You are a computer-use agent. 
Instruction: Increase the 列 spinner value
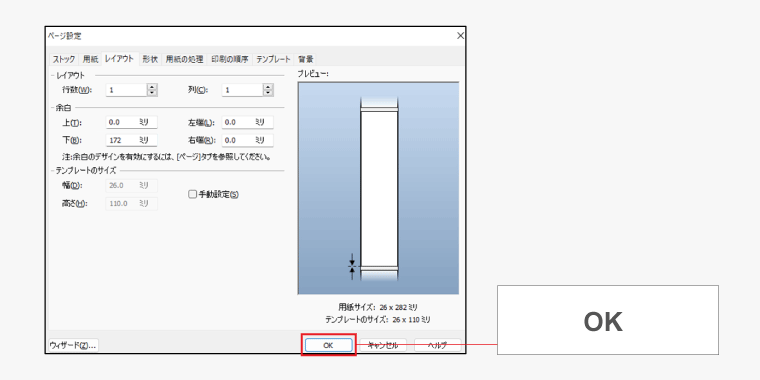[269, 87]
